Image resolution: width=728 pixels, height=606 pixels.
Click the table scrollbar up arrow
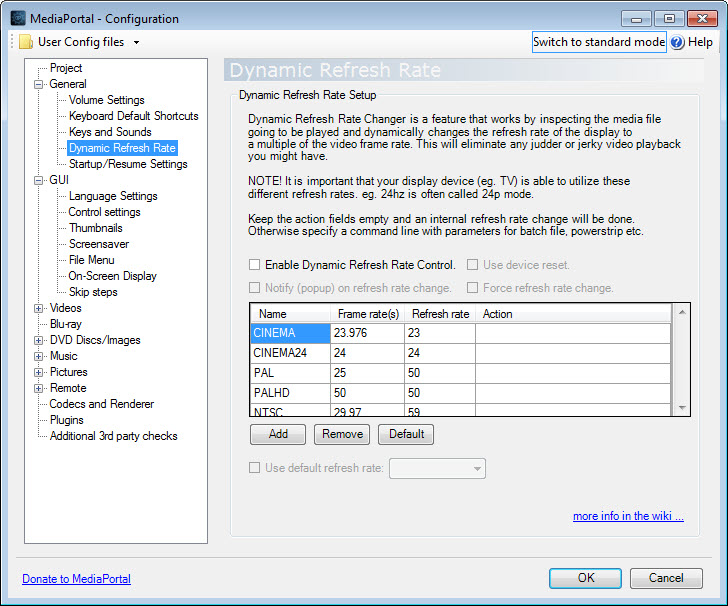[682, 312]
